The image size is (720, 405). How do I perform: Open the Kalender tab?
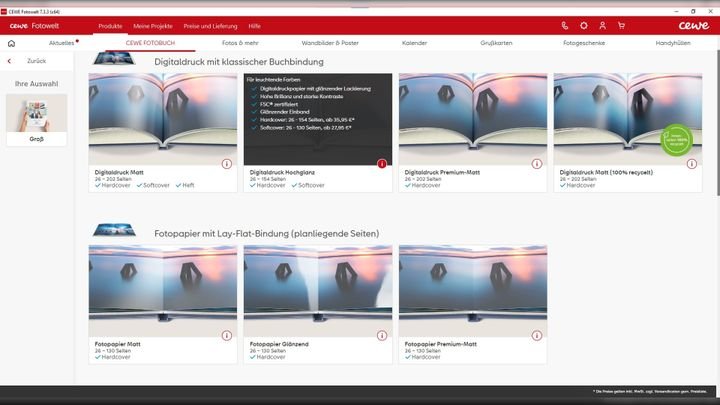pyautogui.click(x=414, y=43)
